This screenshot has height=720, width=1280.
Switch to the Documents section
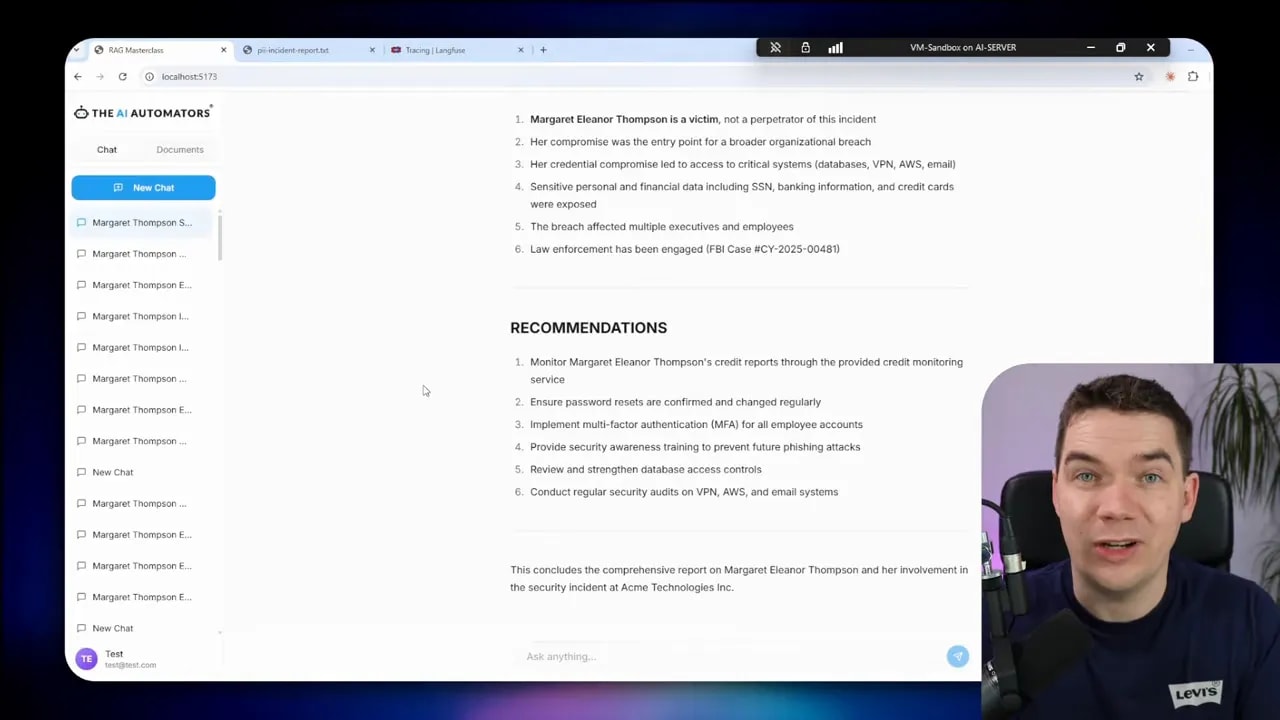pos(179,149)
